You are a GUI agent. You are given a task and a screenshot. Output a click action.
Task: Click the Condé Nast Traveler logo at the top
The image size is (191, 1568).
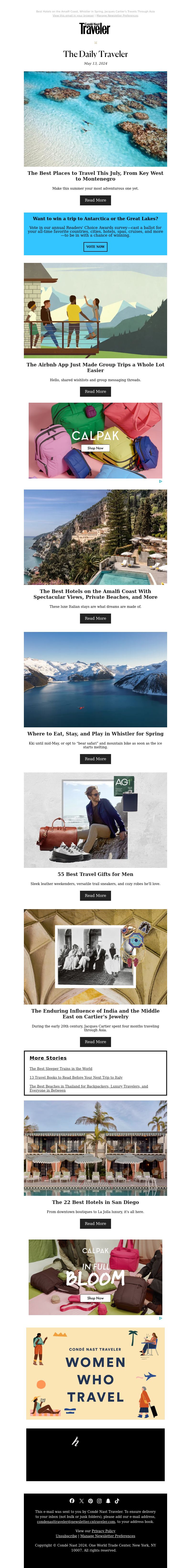pos(95,28)
